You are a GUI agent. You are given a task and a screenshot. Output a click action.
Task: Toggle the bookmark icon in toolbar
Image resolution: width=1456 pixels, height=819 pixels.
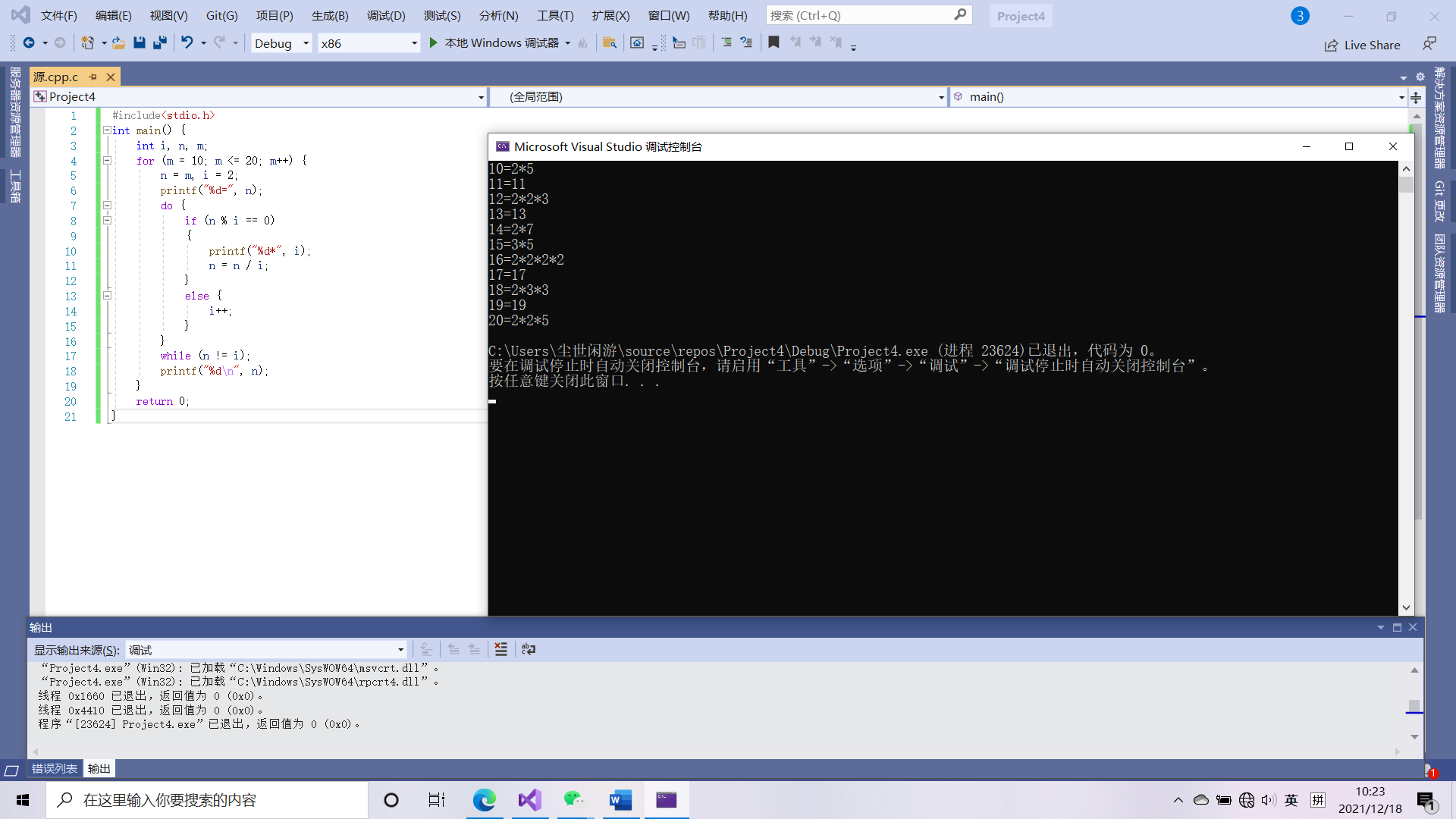point(773,43)
